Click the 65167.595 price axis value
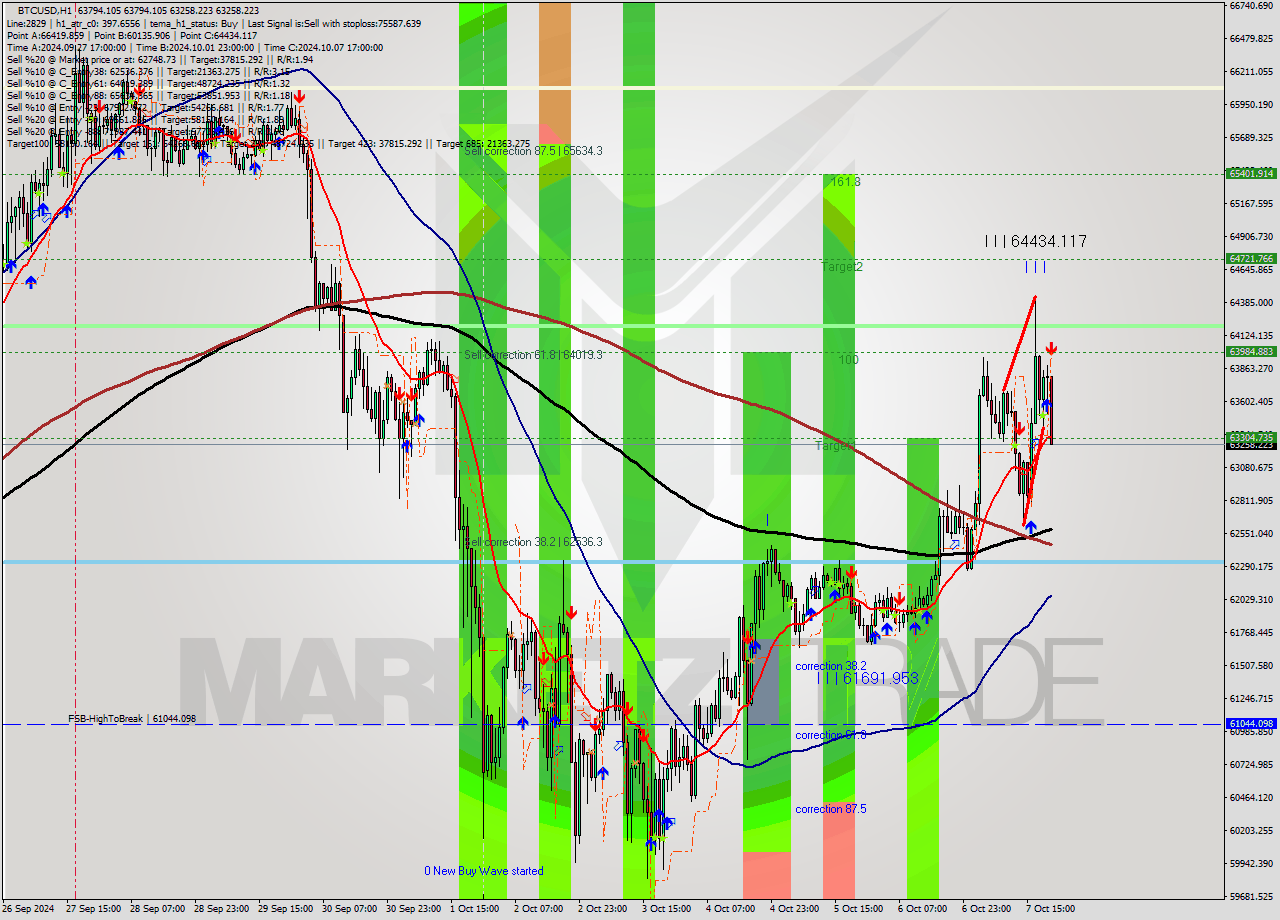The image size is (1280, 920). [x=1250, y=204]
